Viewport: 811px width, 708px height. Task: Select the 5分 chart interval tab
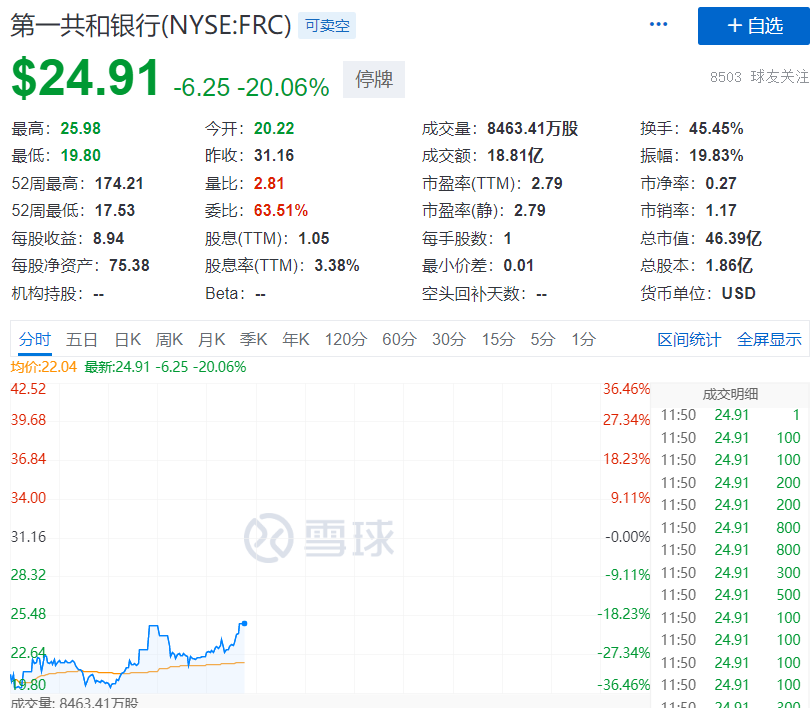pyautogui.click(x=543, y=339)
